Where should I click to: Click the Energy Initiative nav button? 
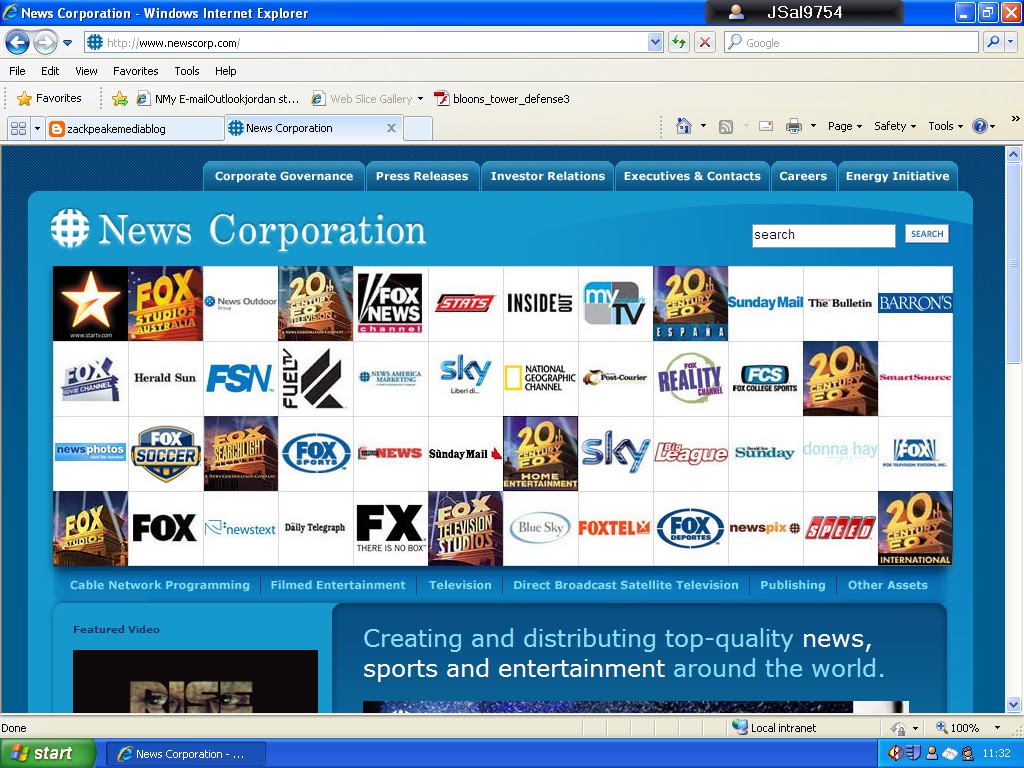pyautogui.click(x=897, y=176)
